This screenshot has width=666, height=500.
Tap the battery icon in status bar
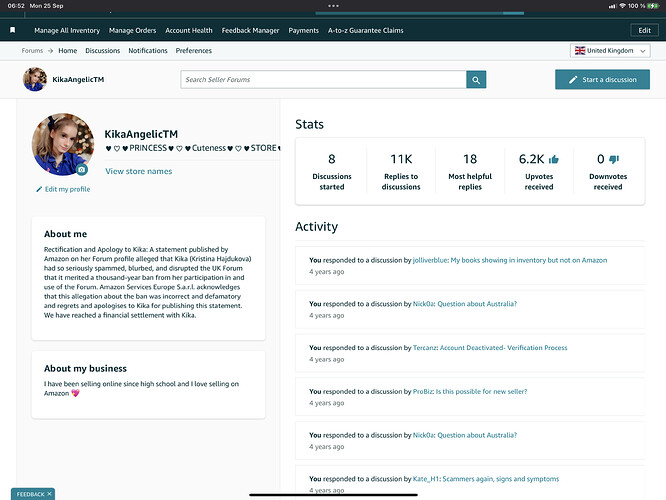[653, 6]
